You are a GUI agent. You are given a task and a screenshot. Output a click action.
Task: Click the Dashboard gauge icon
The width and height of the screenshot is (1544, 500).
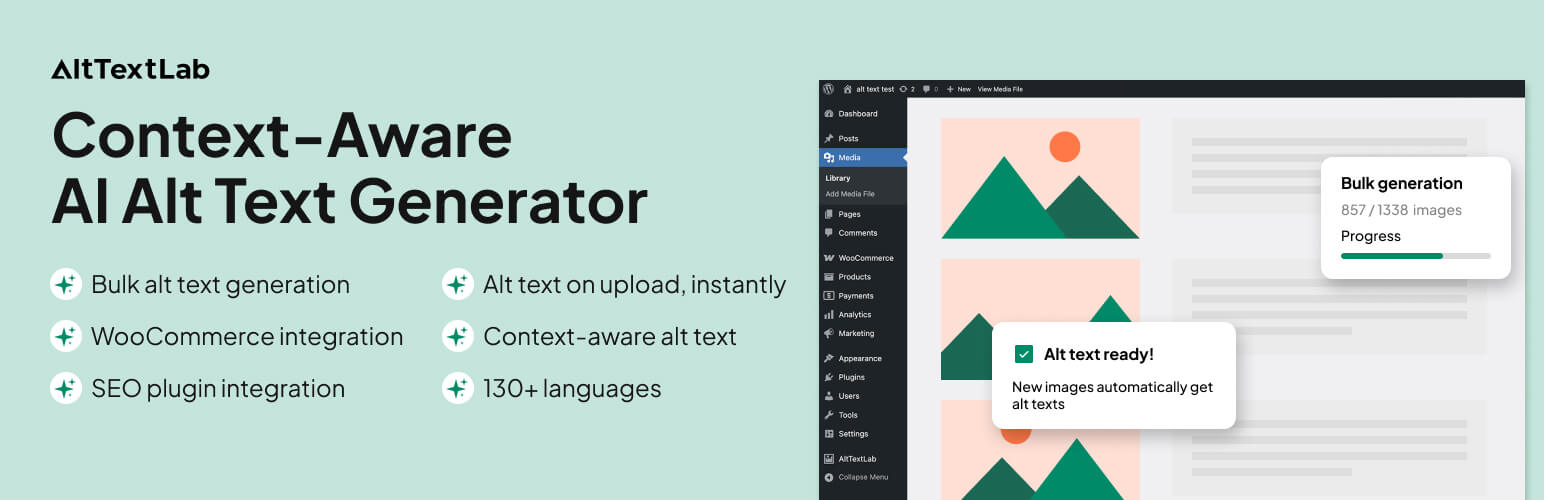tap(829, 114)
